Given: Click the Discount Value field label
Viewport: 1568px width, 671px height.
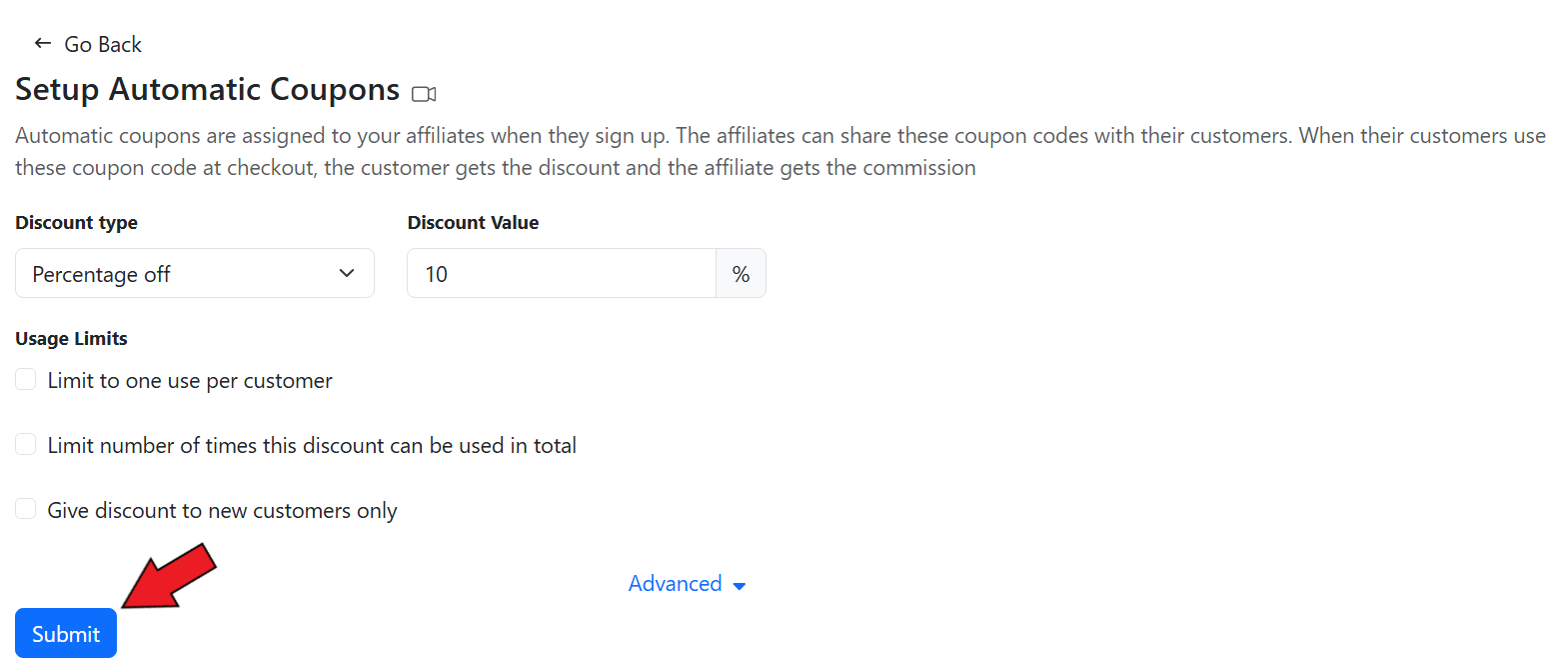Looking at the screenshot, I should 473,223.
